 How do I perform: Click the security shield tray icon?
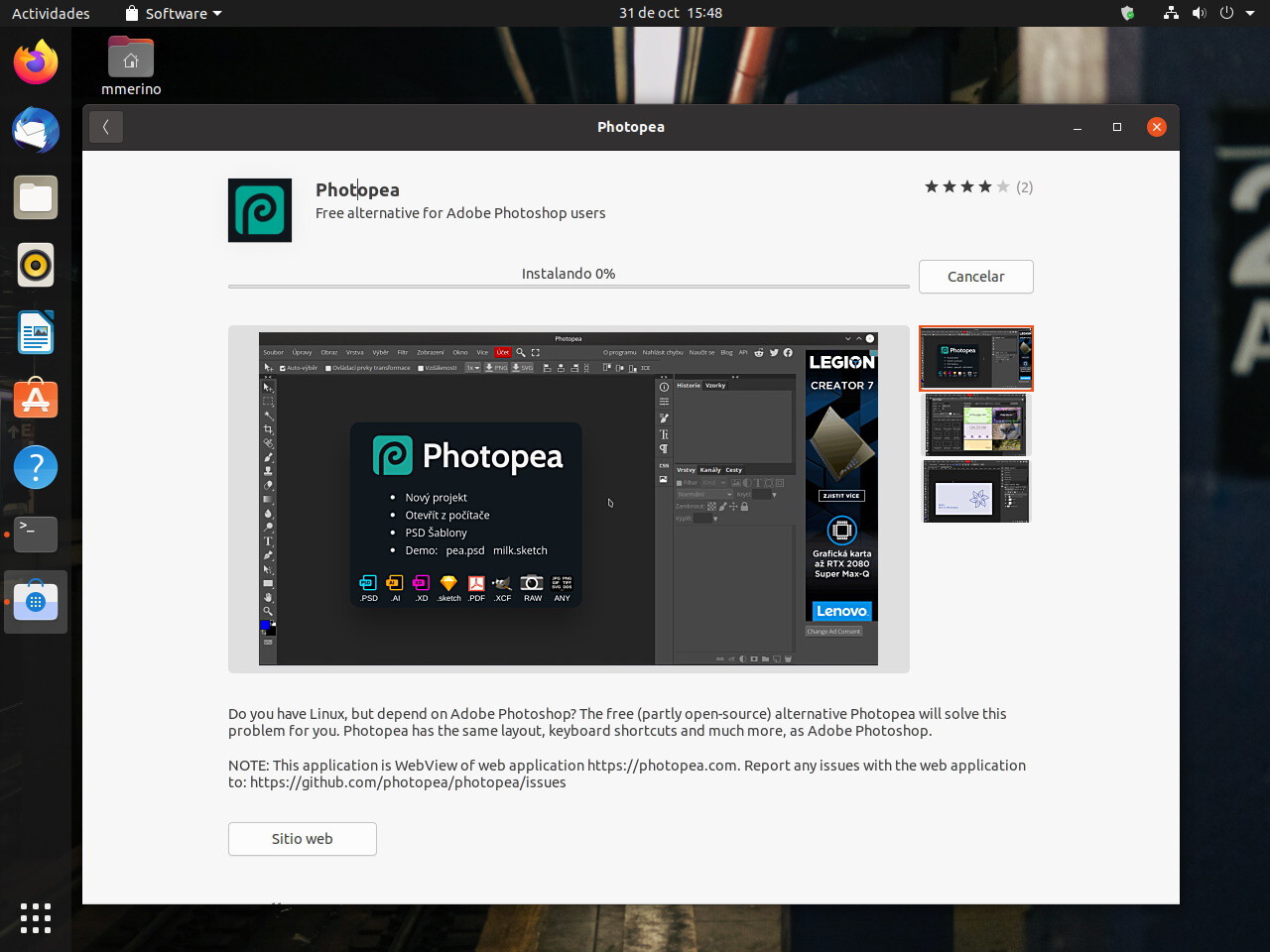1127,13
